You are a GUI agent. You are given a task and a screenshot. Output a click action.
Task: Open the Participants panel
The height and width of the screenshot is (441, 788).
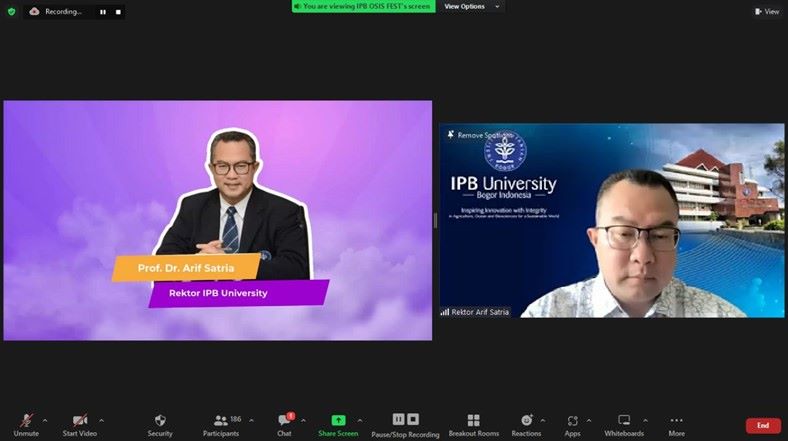(221, 424)
